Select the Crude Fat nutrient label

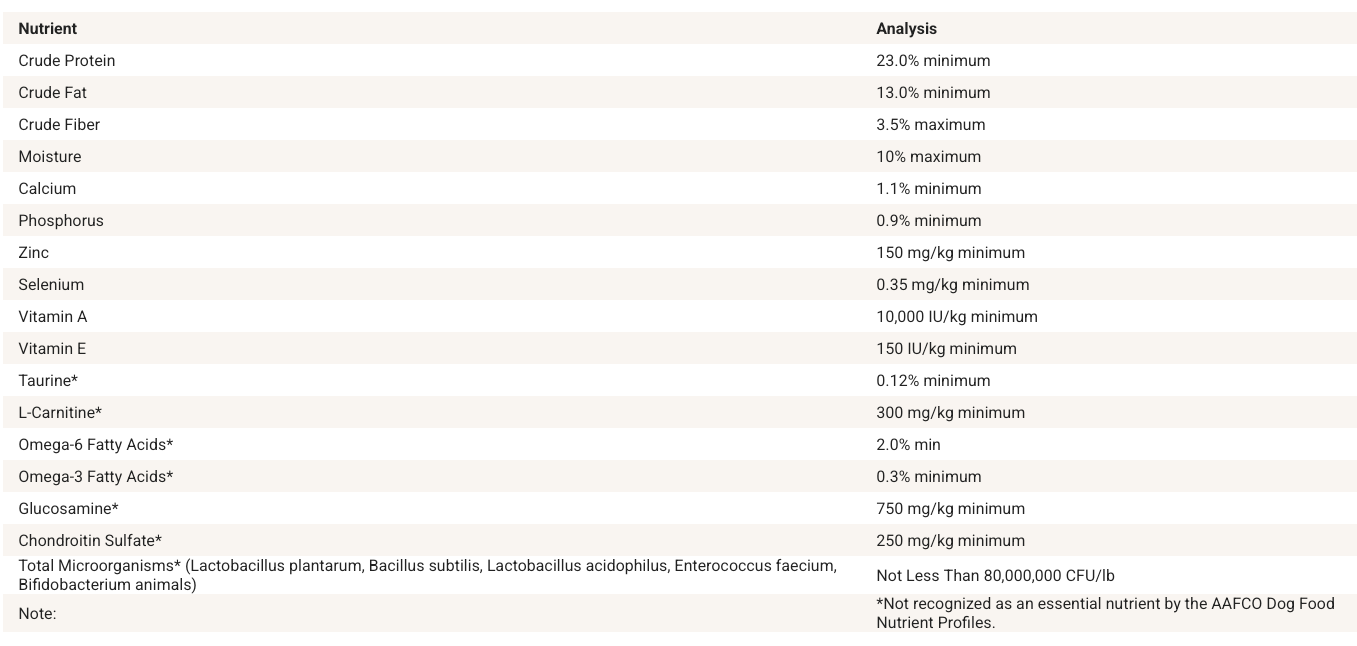click(x=52, y=93)
